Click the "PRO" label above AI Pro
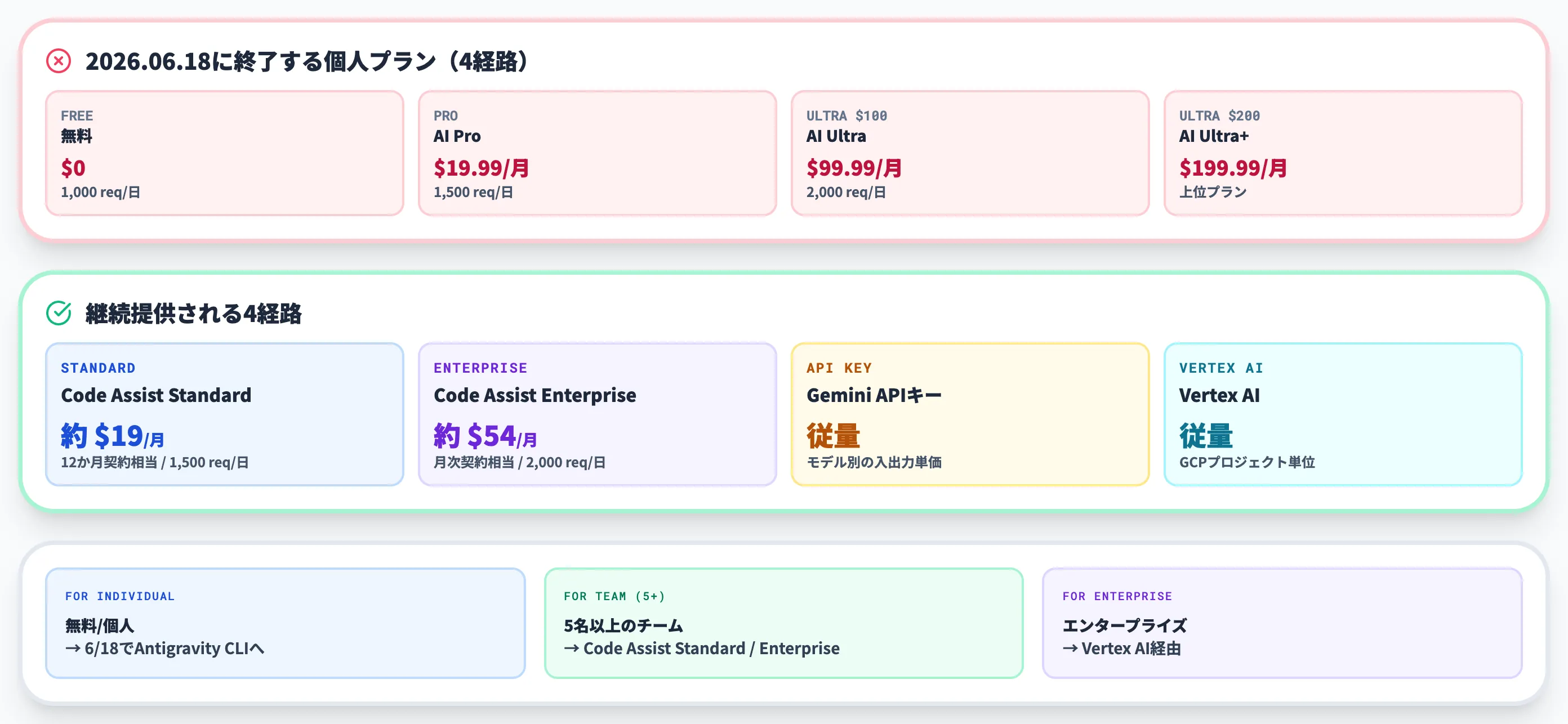Viewport: 1568px width, 724px height. 446,115
